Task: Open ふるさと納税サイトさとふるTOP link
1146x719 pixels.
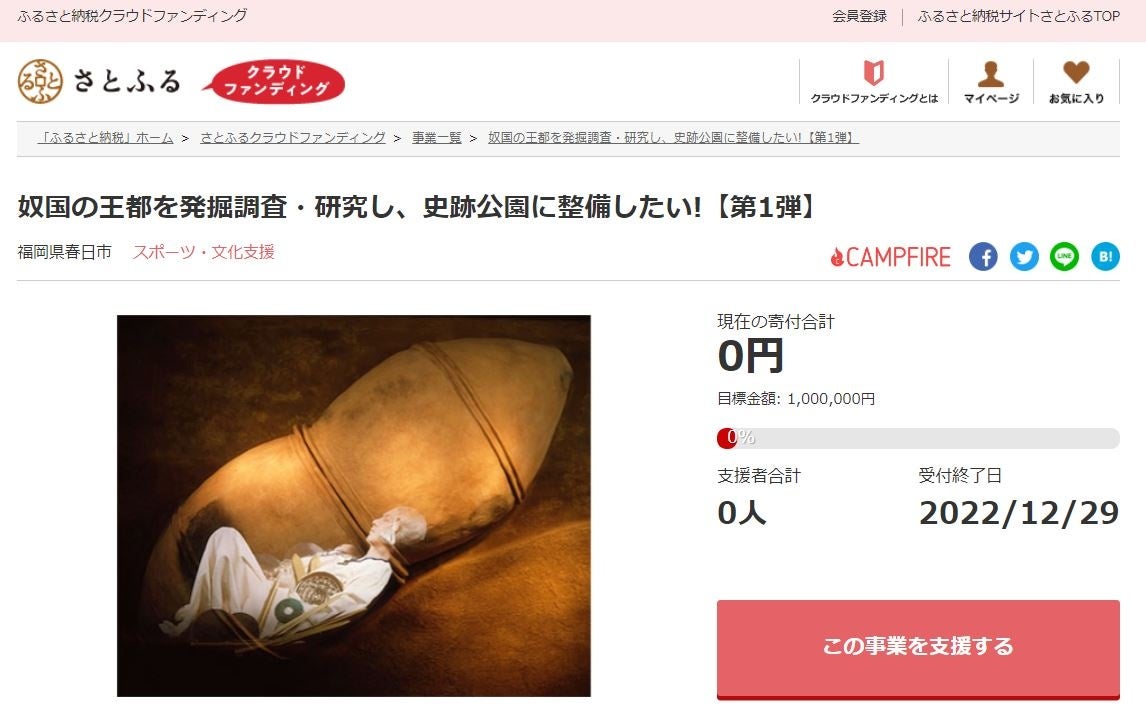Action: [x=1019, y=16]
